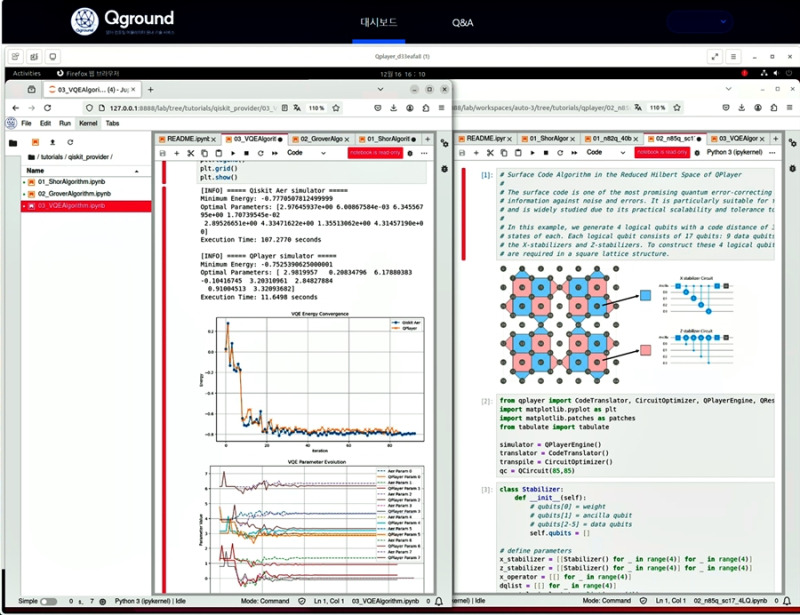Click the cut scissors icon in right notebook toolbar
800x615 pixels.
490,153
